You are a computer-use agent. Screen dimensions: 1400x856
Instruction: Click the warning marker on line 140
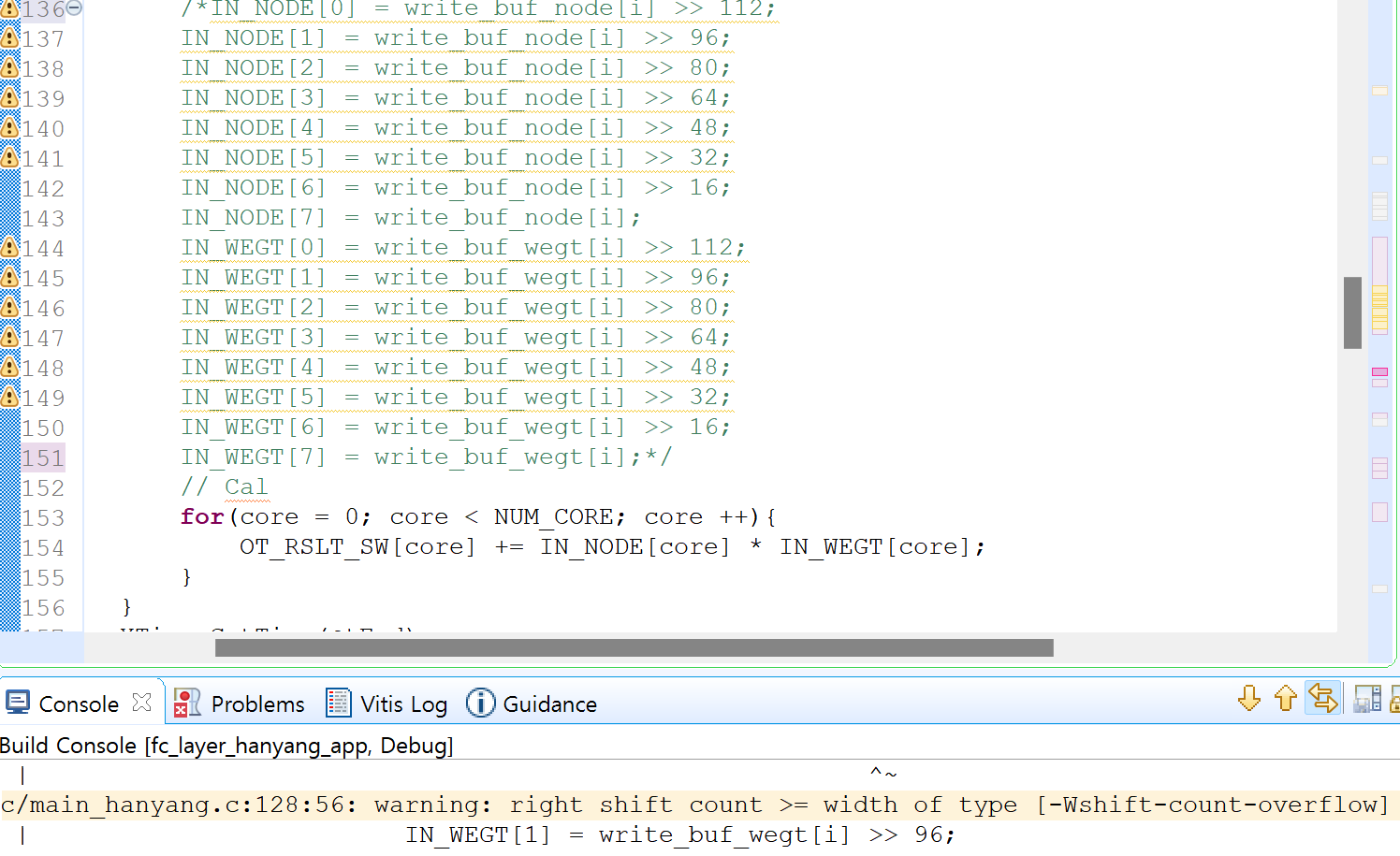(x=9, y=128)
